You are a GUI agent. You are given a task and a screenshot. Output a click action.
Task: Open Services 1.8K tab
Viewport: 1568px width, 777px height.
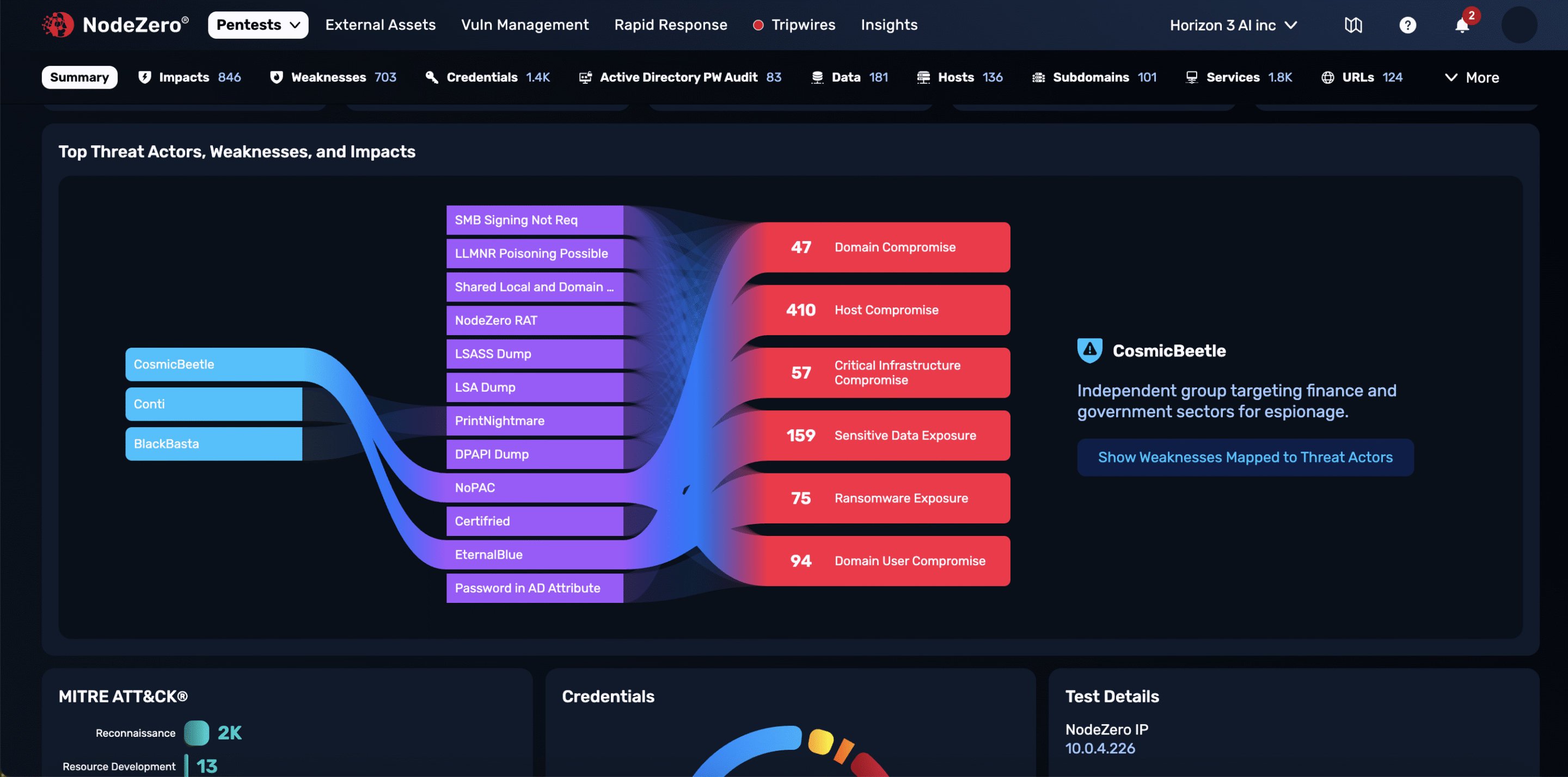point(1239,77)
